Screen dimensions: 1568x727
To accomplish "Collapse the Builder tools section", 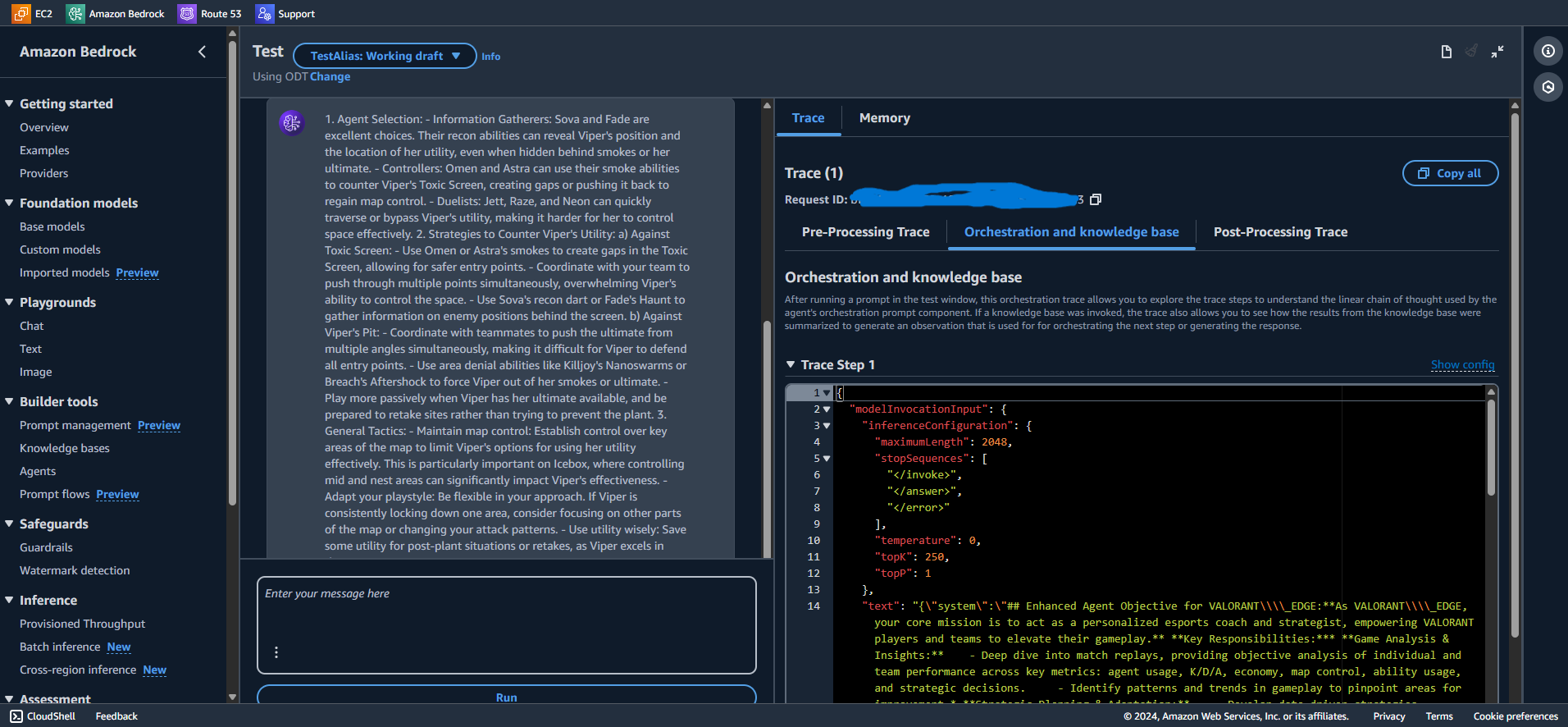I will click(9, 401).
